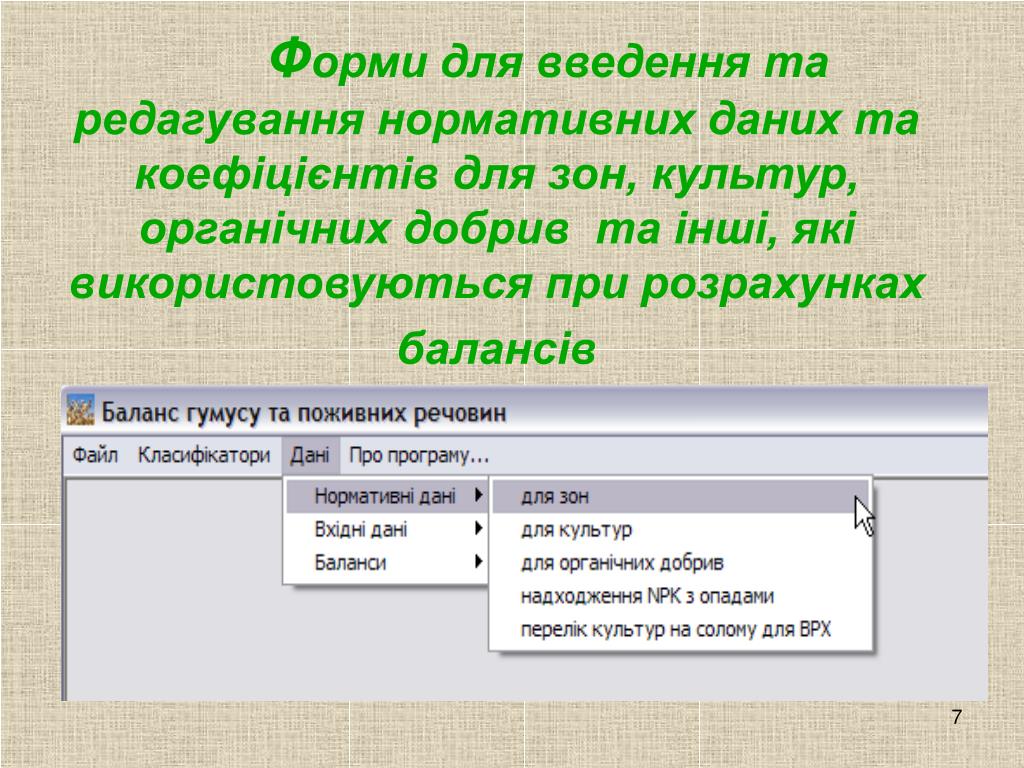
Task: Choose 'для органічних добрив' option
Action: [x=680, y=563]
